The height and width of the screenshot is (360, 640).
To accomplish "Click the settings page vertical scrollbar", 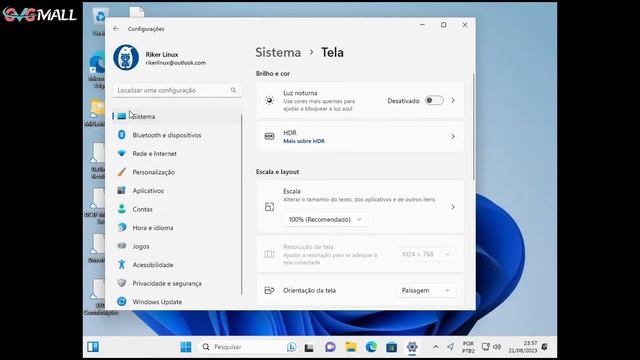I will click(x=473, y=127).
